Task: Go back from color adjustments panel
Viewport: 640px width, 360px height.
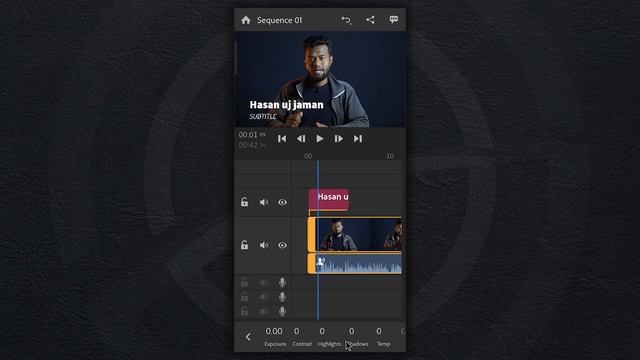Action: [x=248, y=337]
